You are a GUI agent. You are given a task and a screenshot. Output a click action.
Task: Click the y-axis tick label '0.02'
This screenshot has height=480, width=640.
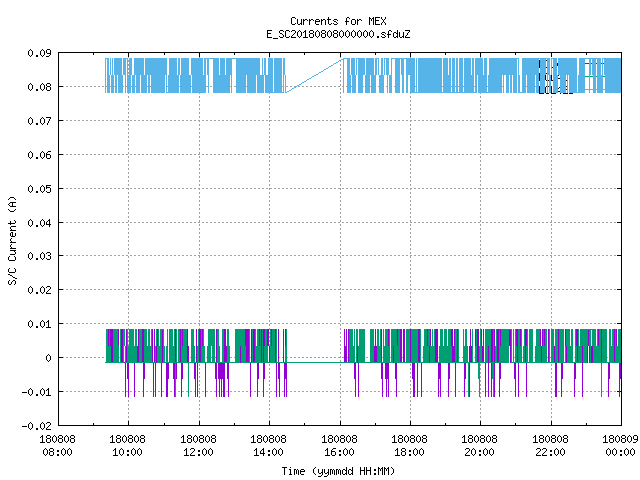[40, 290]
